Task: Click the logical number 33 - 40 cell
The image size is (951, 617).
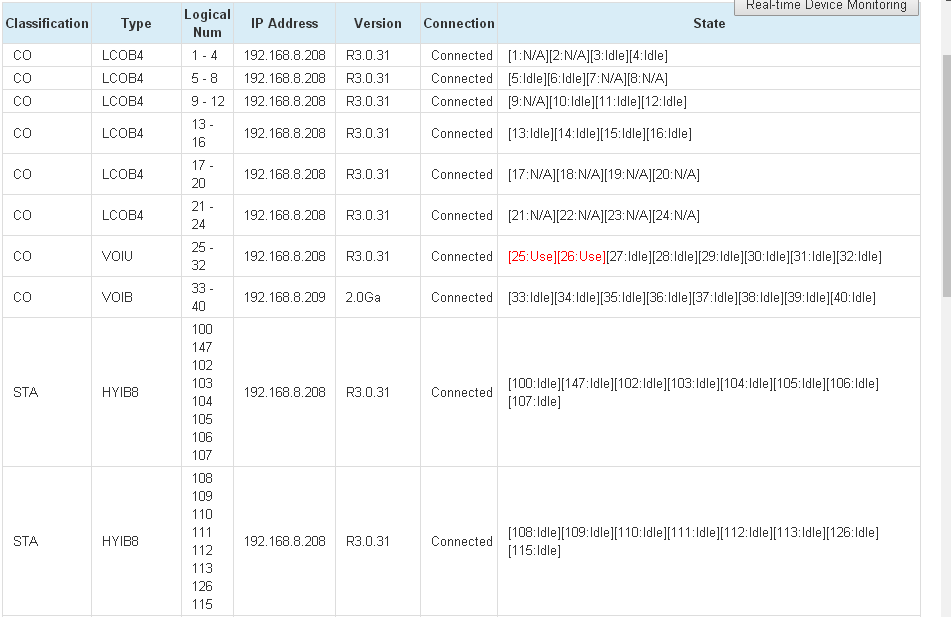Action: (207, 298)
